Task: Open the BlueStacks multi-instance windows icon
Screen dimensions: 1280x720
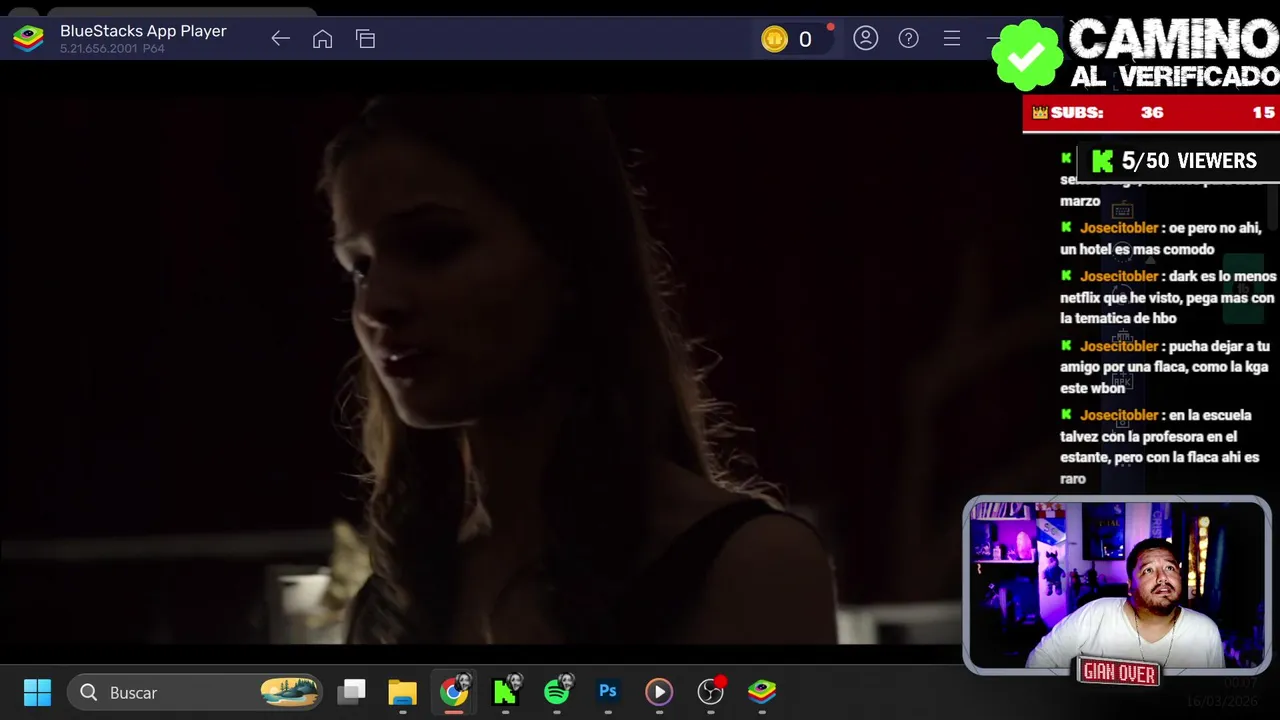Action: [x=365, y=39]
